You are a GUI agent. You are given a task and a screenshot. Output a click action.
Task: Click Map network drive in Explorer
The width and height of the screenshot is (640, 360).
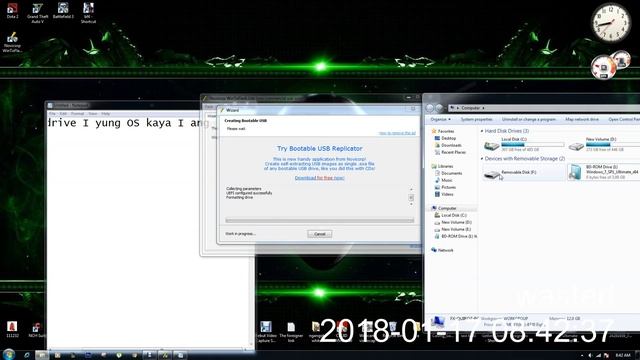pyautogui.click(x=582, y=119)
